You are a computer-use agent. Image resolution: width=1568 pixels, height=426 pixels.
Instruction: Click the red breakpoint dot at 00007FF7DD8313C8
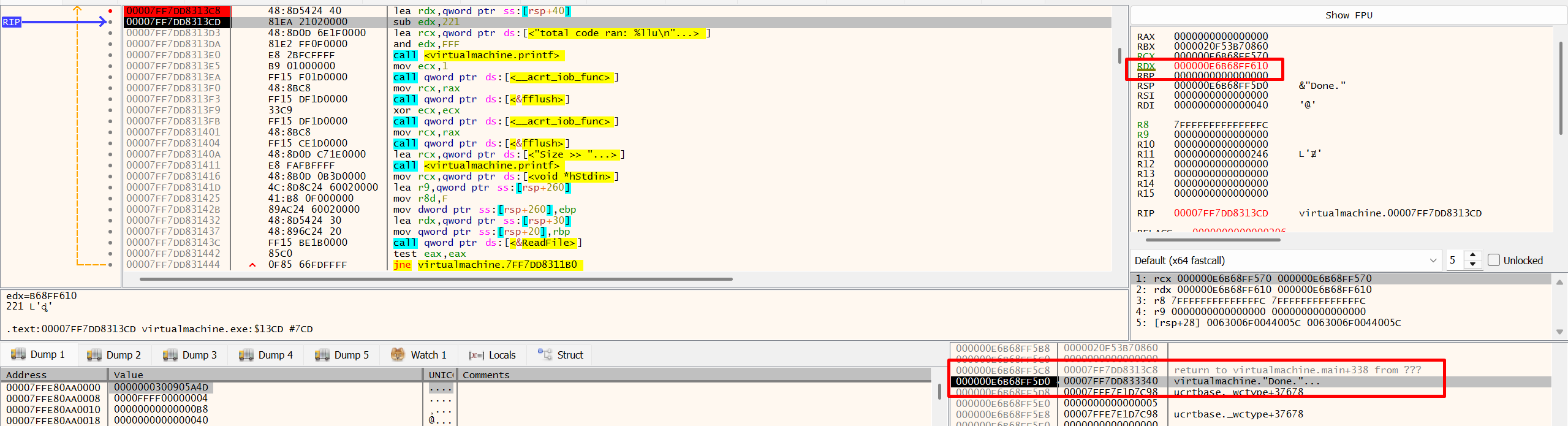110,11
